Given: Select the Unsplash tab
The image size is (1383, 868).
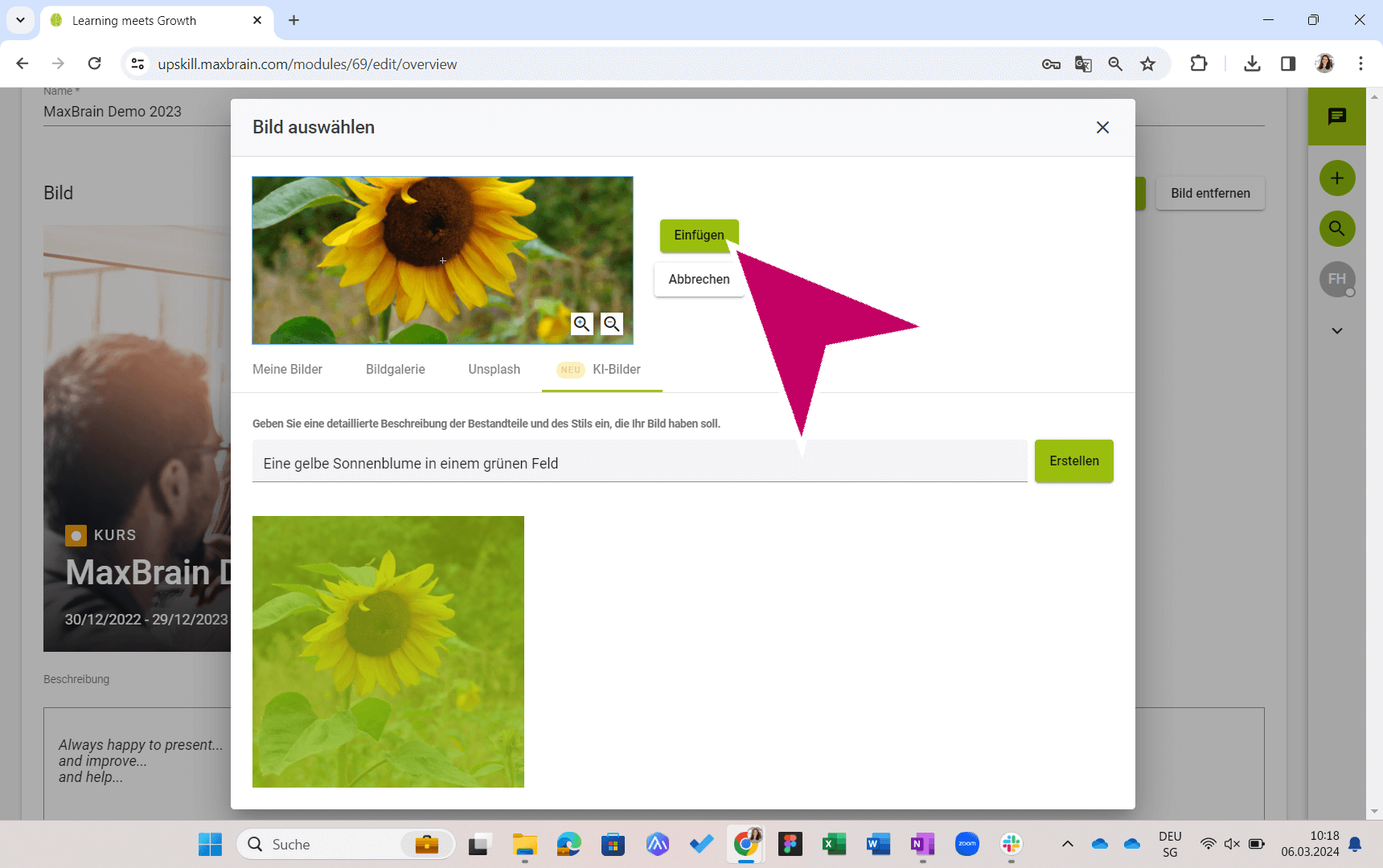Looking at the screenshot, I should pyautogui.click(x=495, y=370).
